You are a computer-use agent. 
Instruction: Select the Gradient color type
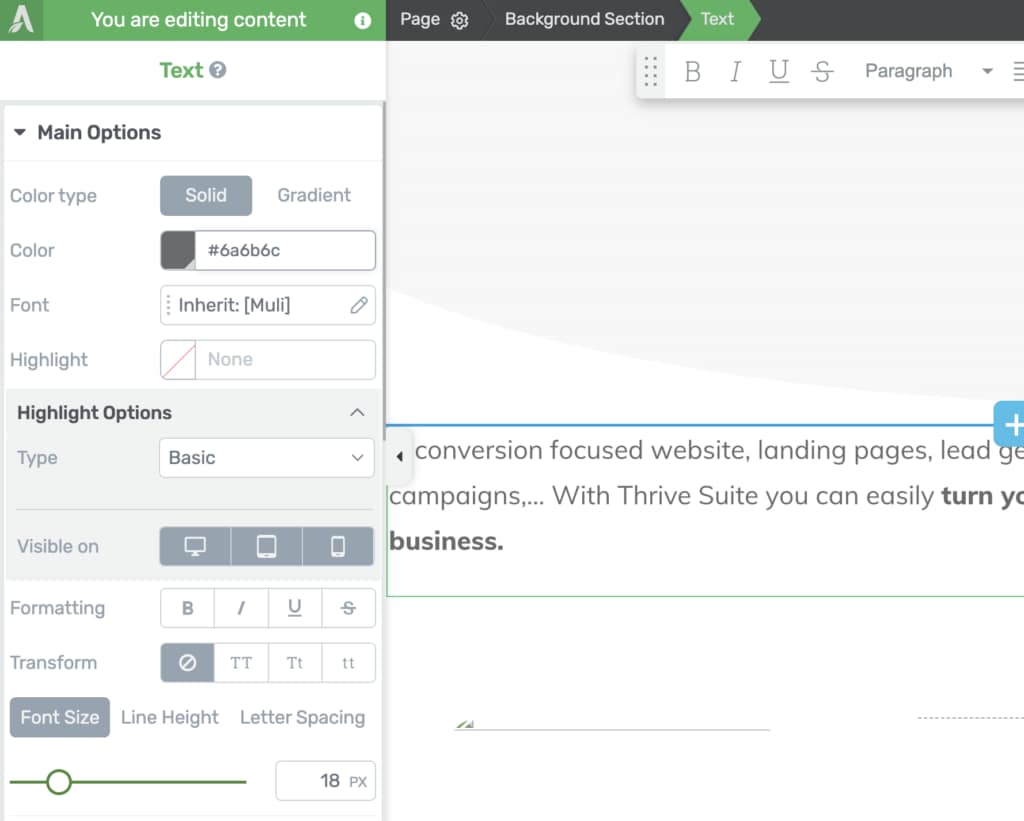coord(314,196)
